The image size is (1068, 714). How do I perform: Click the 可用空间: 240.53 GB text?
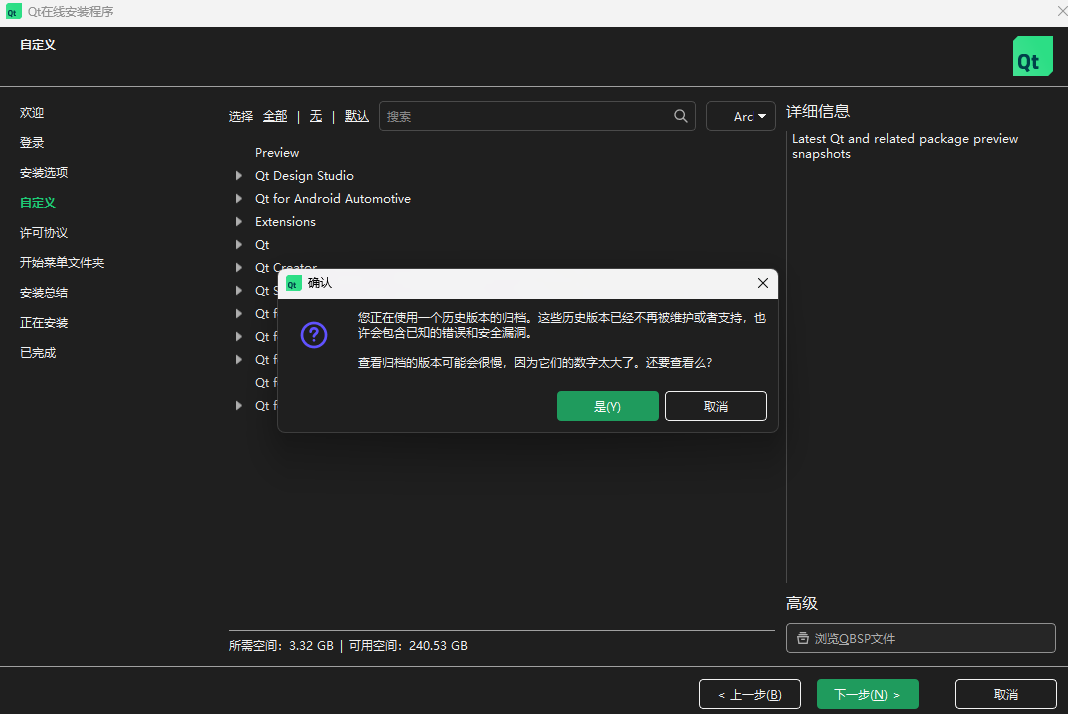[408, 646]
